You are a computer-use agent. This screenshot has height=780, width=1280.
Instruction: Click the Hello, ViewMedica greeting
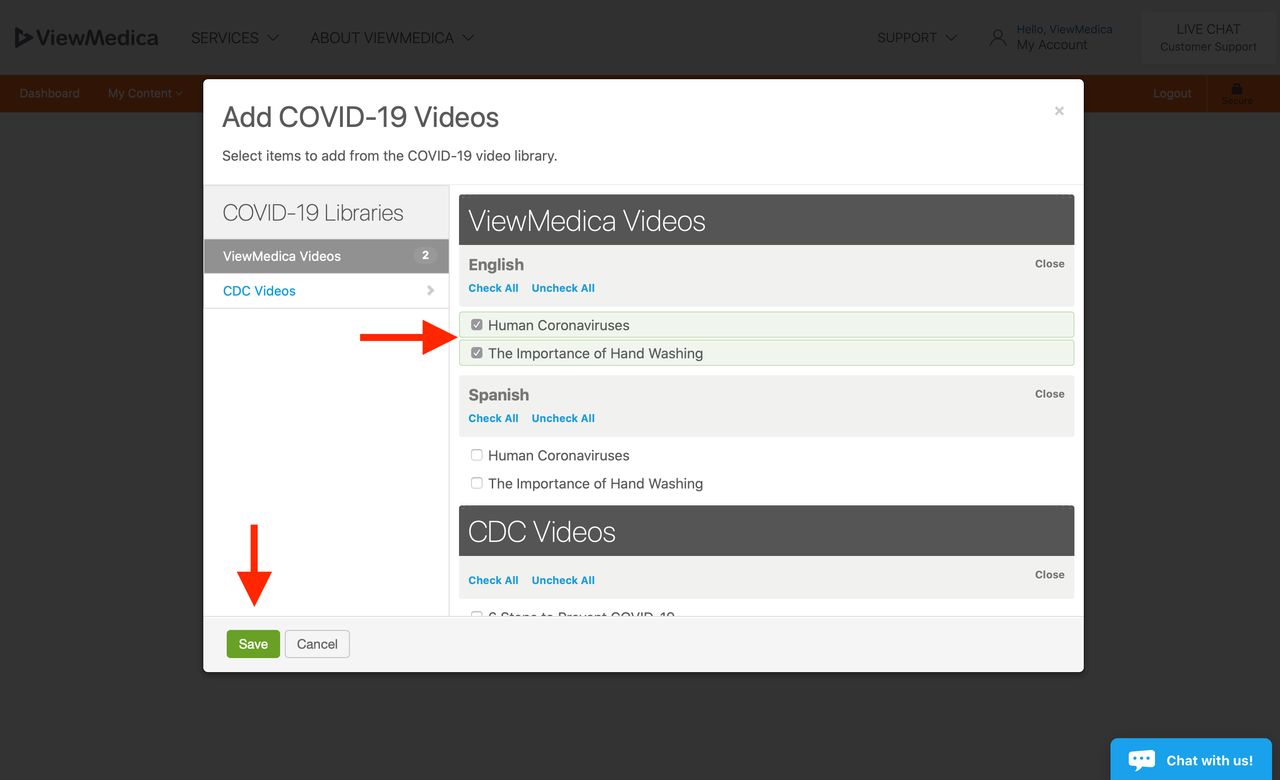coord(1064,29)
